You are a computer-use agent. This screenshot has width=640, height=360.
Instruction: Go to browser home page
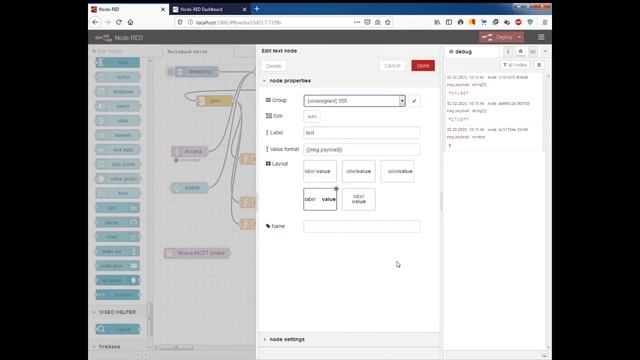pyautogui.click(x=130, y=22)
